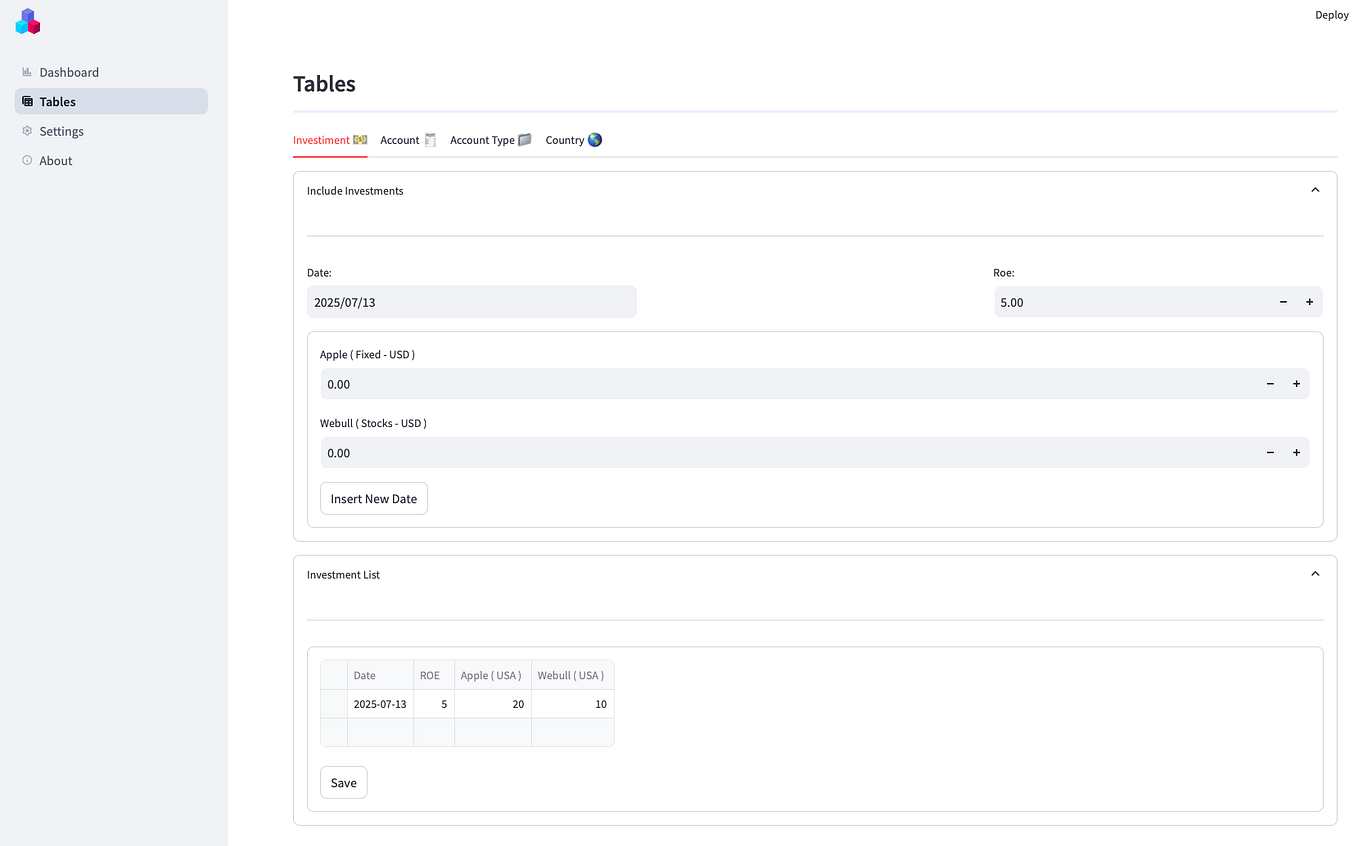Switch to the Account tab
Viewport: 1358px width, 846px height.
point(399,139)
